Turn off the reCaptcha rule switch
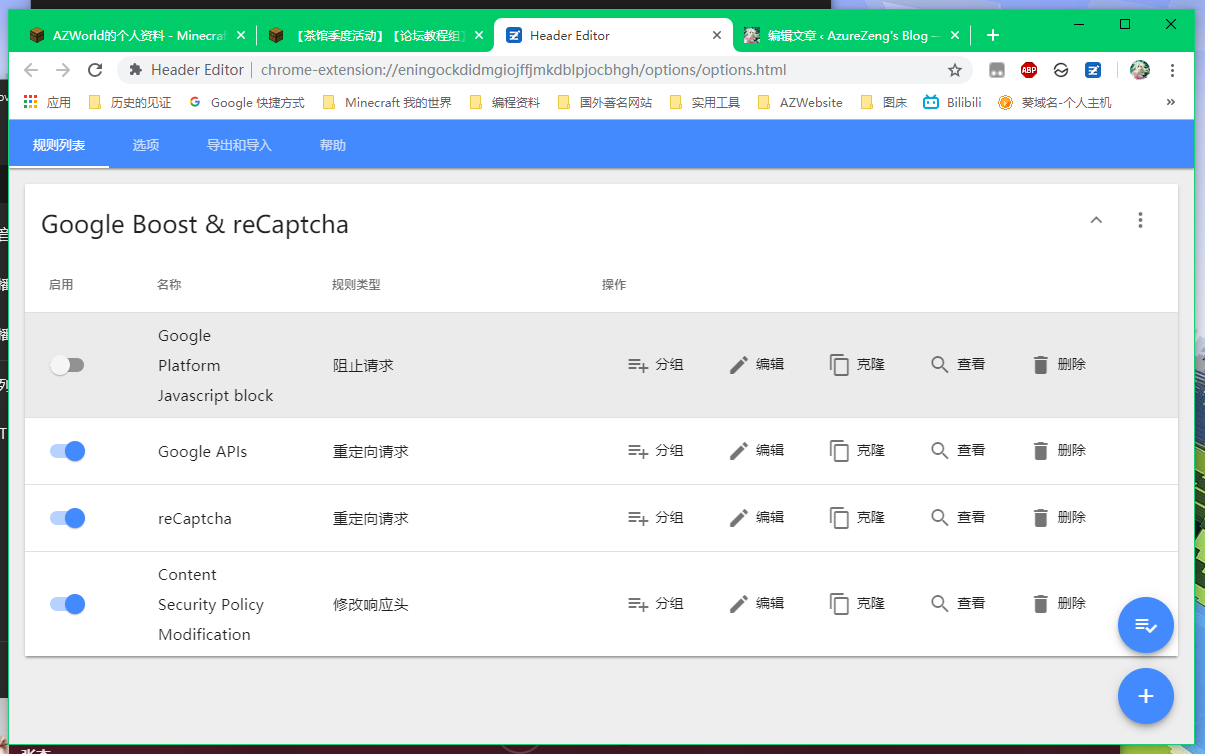The image size is (1205, 754). 67,518
